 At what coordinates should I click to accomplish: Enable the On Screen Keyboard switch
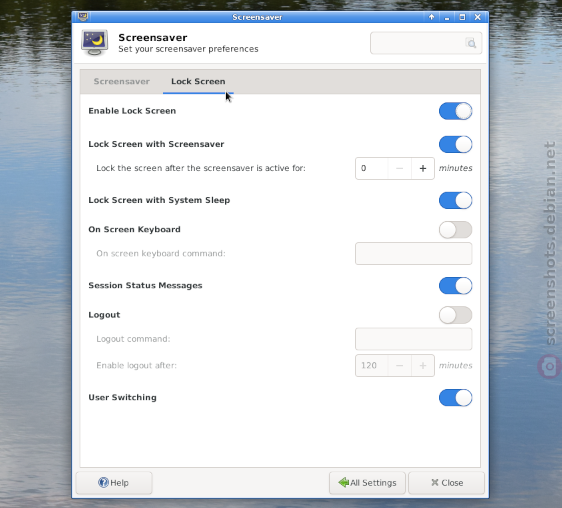click(x=456, y=230)
